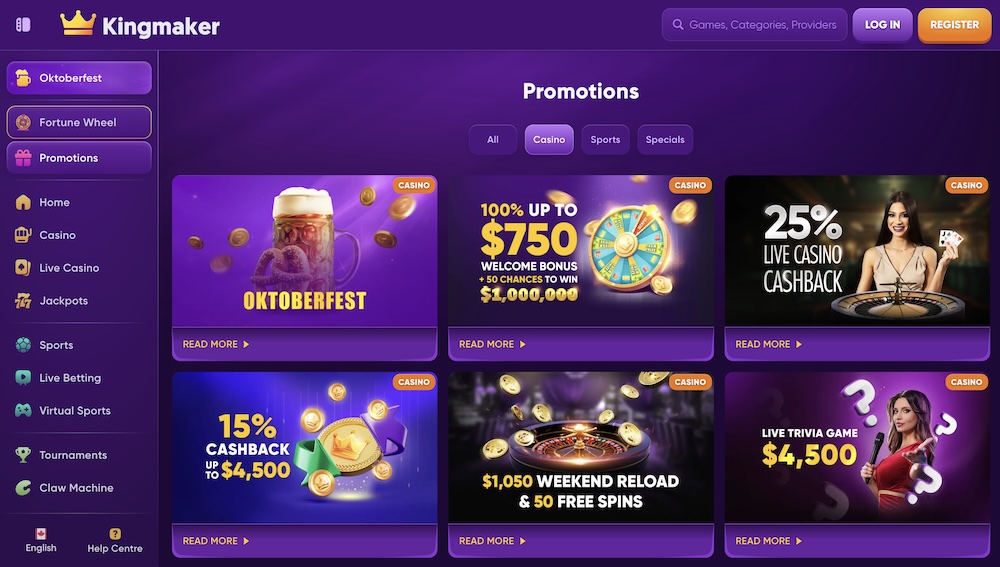The image size is (1000, 567).
Task: Open Help Centre question mark icon
Action: pyautogui.click(x=115, y=534)
